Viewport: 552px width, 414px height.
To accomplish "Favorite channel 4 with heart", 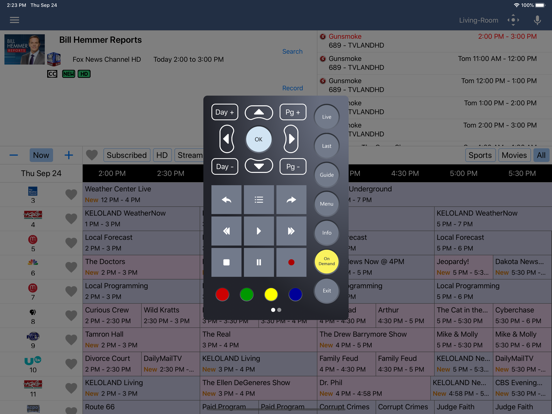I will (x=71, y=219).
